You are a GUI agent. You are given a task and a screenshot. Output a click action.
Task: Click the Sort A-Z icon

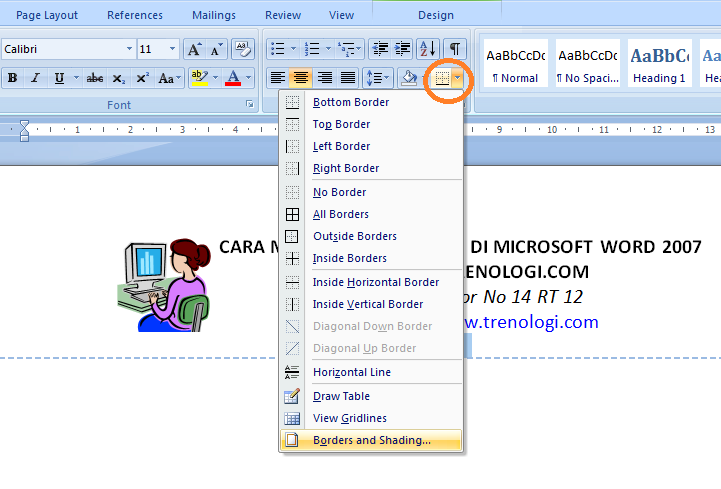coord(428,49)
